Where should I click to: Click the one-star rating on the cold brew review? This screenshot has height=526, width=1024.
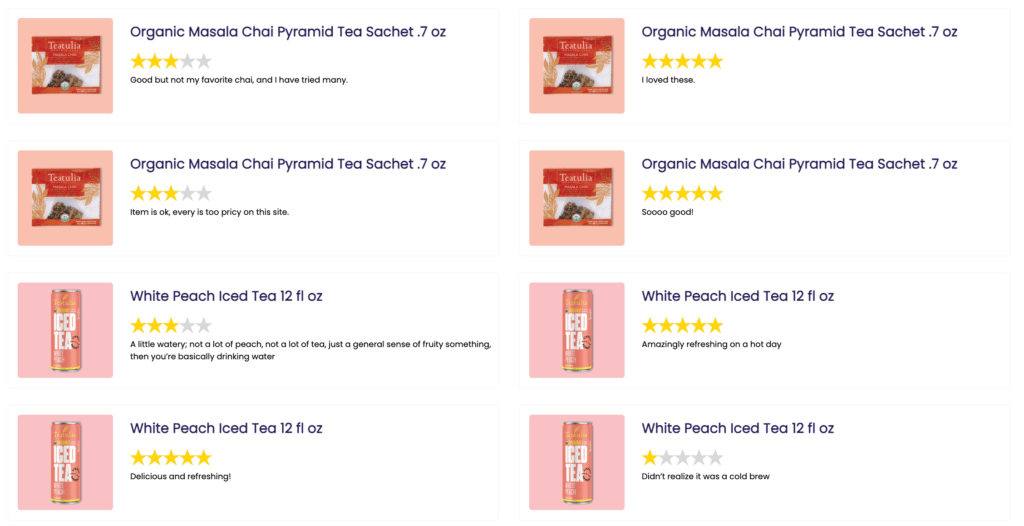(x=682, y=458)
